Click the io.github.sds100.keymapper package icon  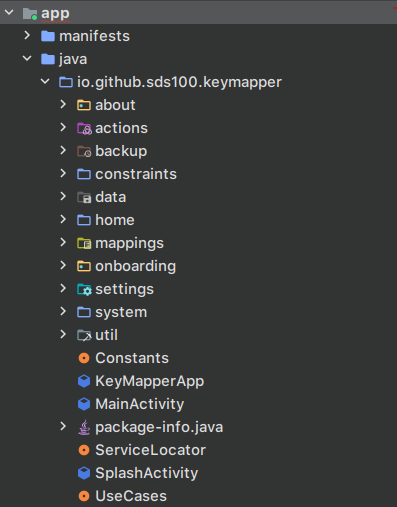(66, 82)
